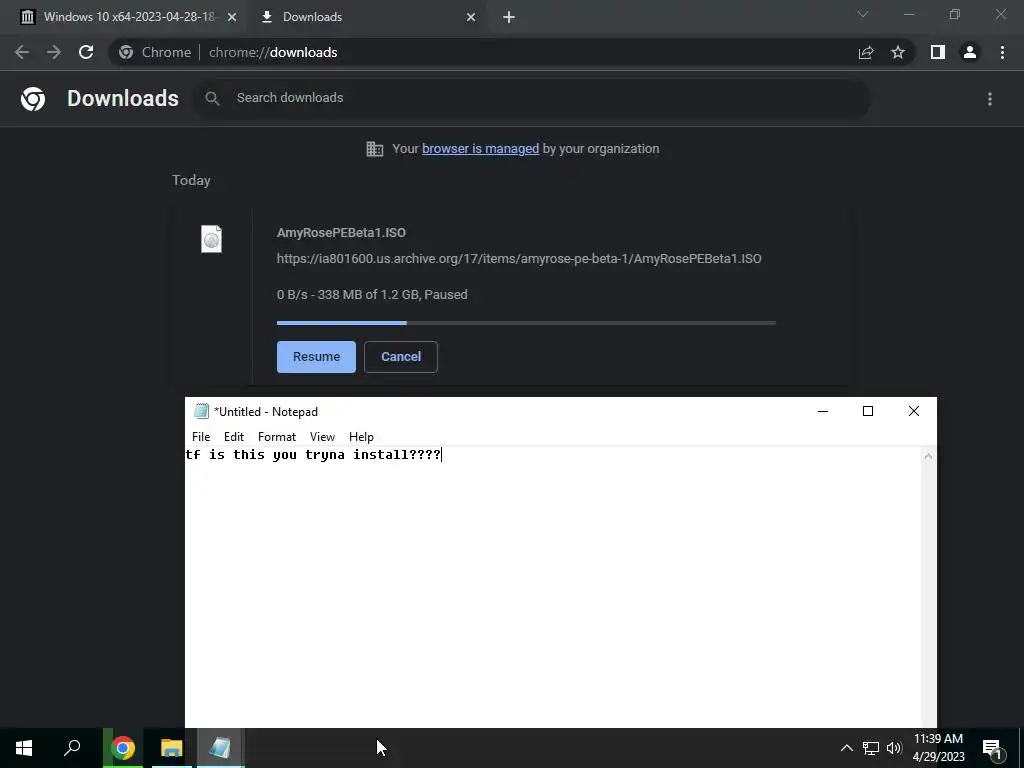Open a new Chrome tab

point(509,17)
